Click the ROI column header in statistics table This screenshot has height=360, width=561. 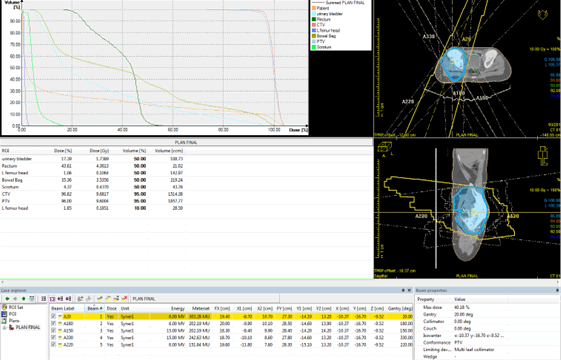(x=5, y=151)
